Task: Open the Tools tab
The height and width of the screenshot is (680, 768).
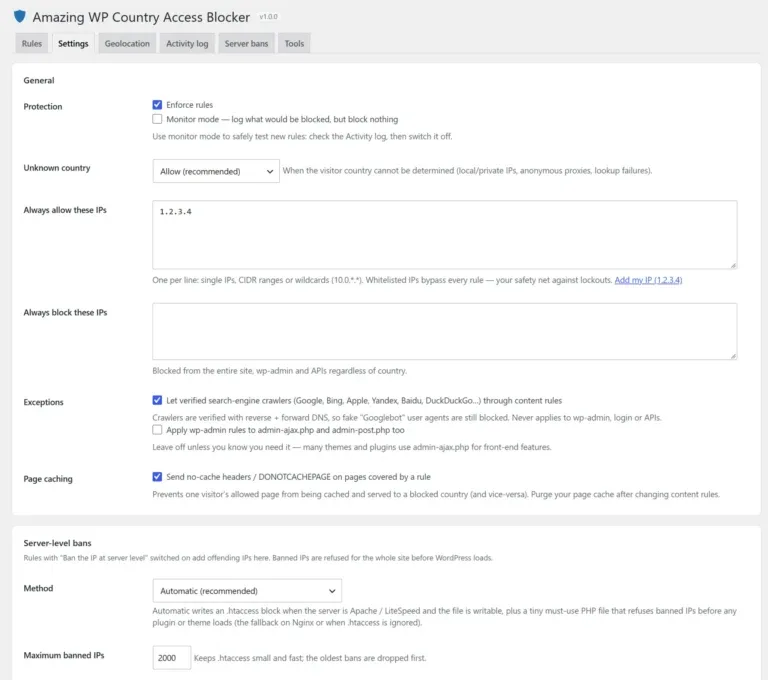Action: pos(294,43)
